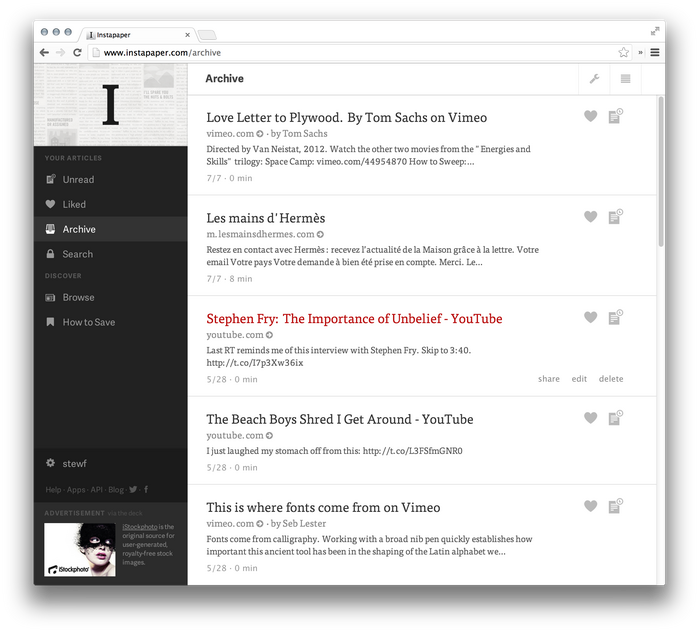Open the Liked articles list
Viewport: 699px width, 632px height.
[111, 205]
